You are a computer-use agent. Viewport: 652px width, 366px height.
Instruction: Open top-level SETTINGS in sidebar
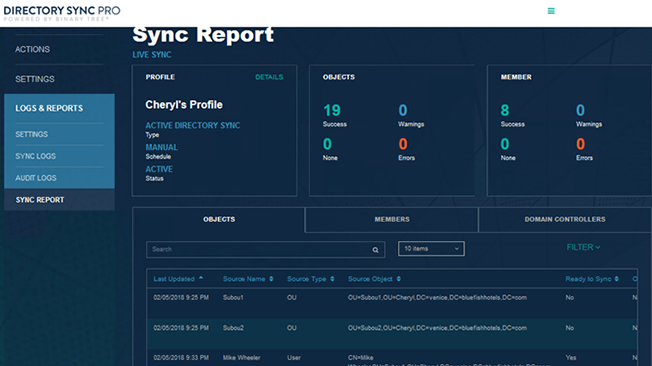click(35, 79)
